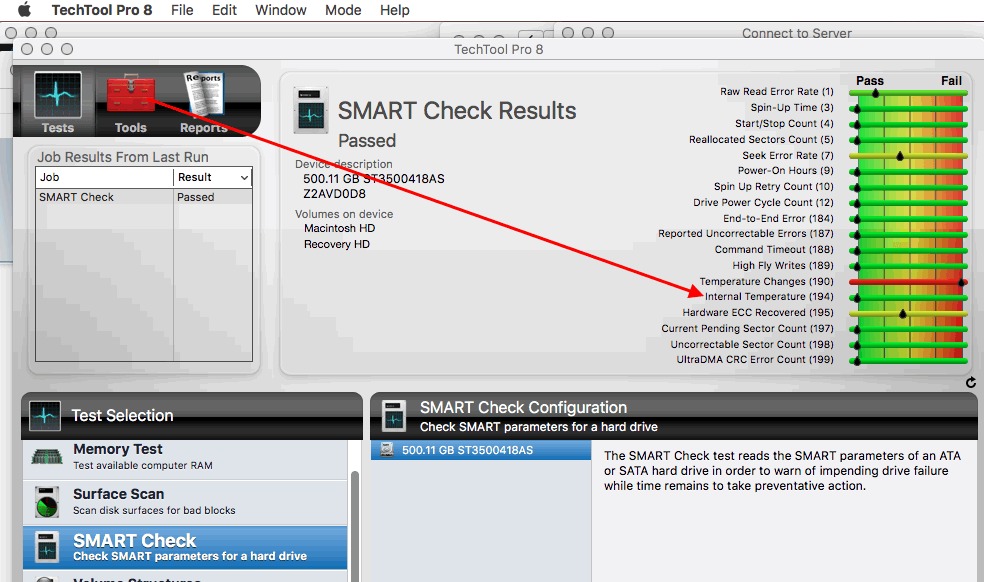Viewport: 984px width, 582px height.
Task: Click the Test Selection header icon
Action: pyautogui.click(x=45, y=416)
